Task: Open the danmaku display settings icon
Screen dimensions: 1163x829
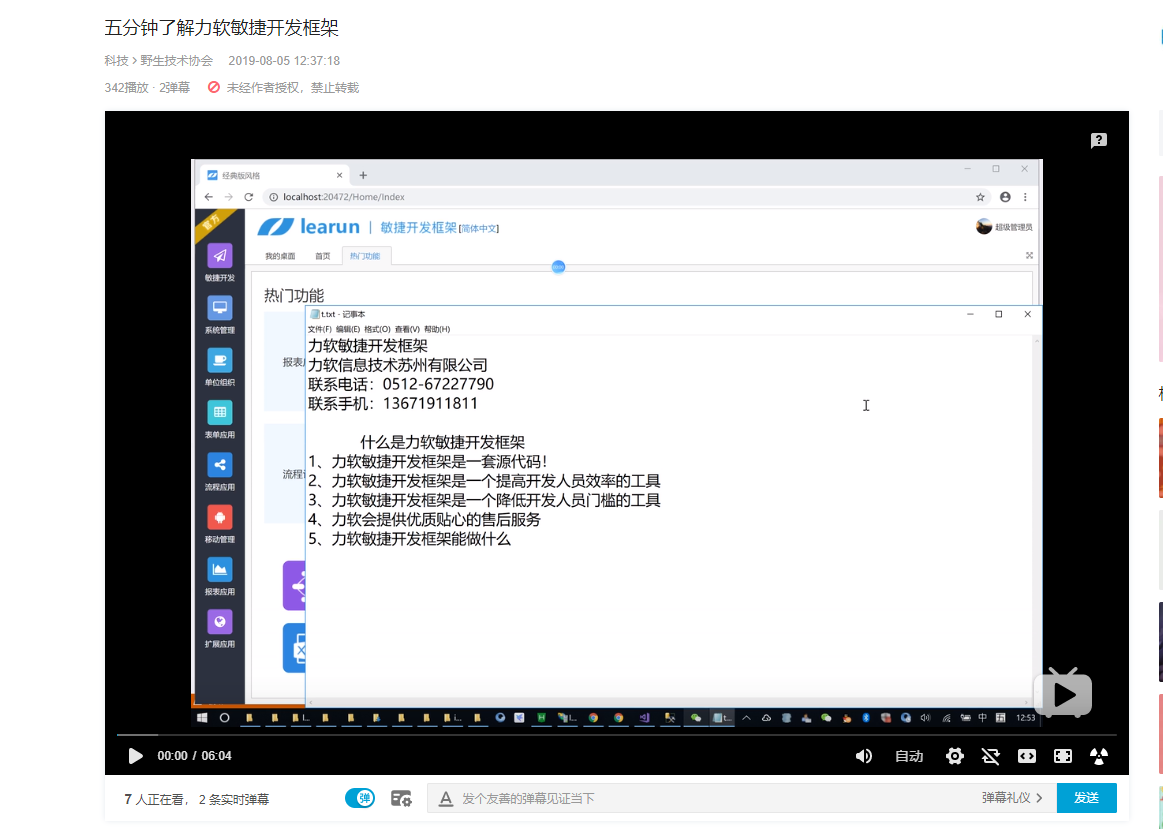Action: click(x=401, y=798)
